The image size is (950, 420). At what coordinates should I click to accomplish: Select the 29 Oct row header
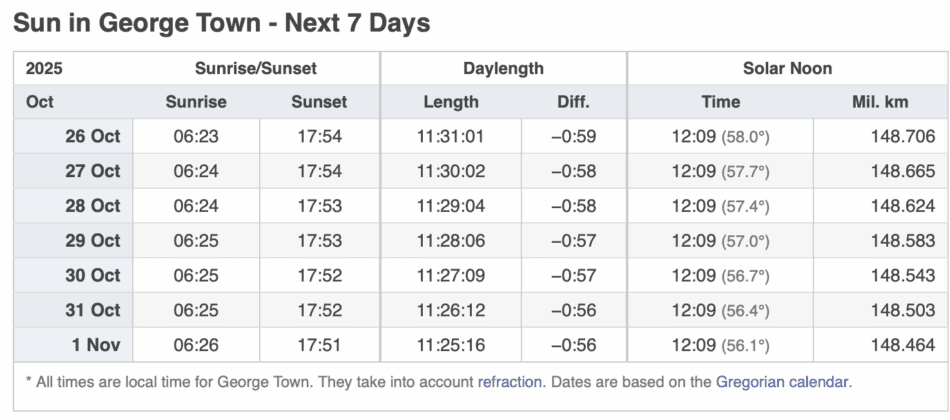[x=91, y=241]
